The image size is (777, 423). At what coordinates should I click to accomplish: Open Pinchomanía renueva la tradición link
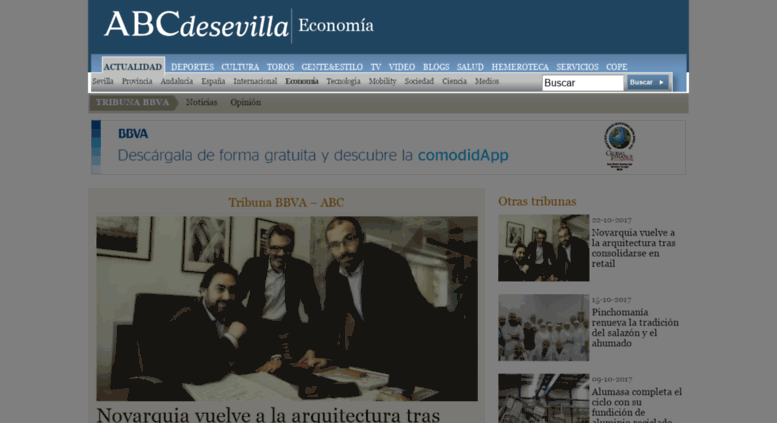click(635, 327)
